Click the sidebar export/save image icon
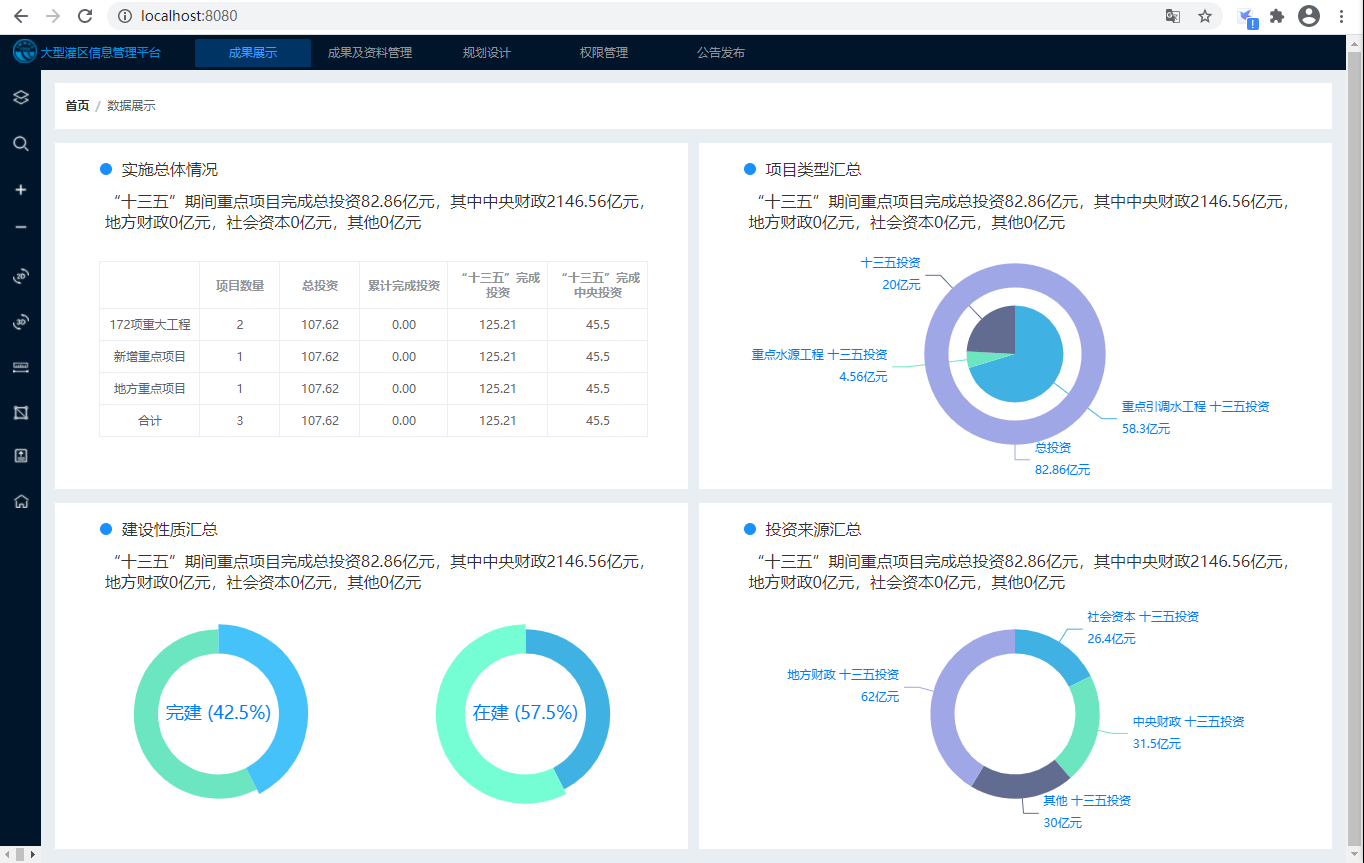Viewport: 1364px width, 863px height. coord(20,456)
